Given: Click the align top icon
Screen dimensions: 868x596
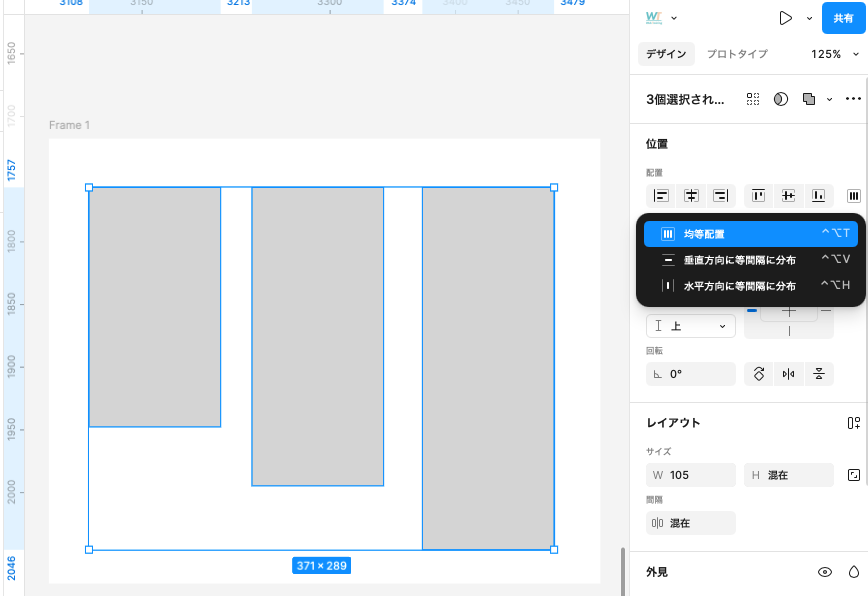Looking at the screenshot, I should [759, 196].
